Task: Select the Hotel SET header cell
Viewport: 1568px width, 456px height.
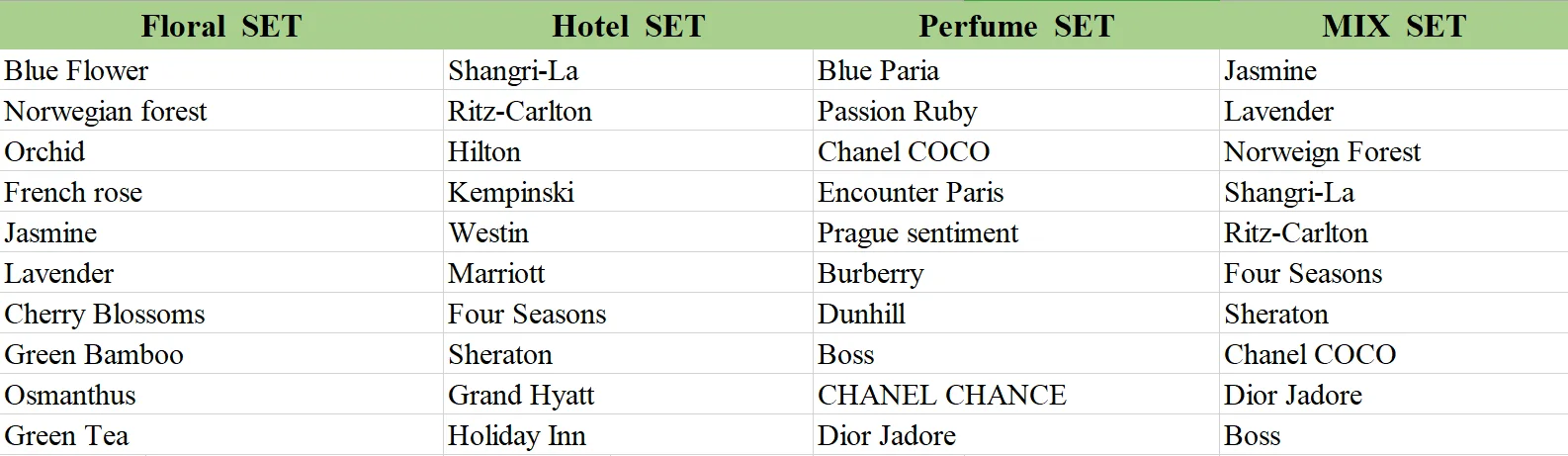Action: pyautogui.click(x=628, y=26)
